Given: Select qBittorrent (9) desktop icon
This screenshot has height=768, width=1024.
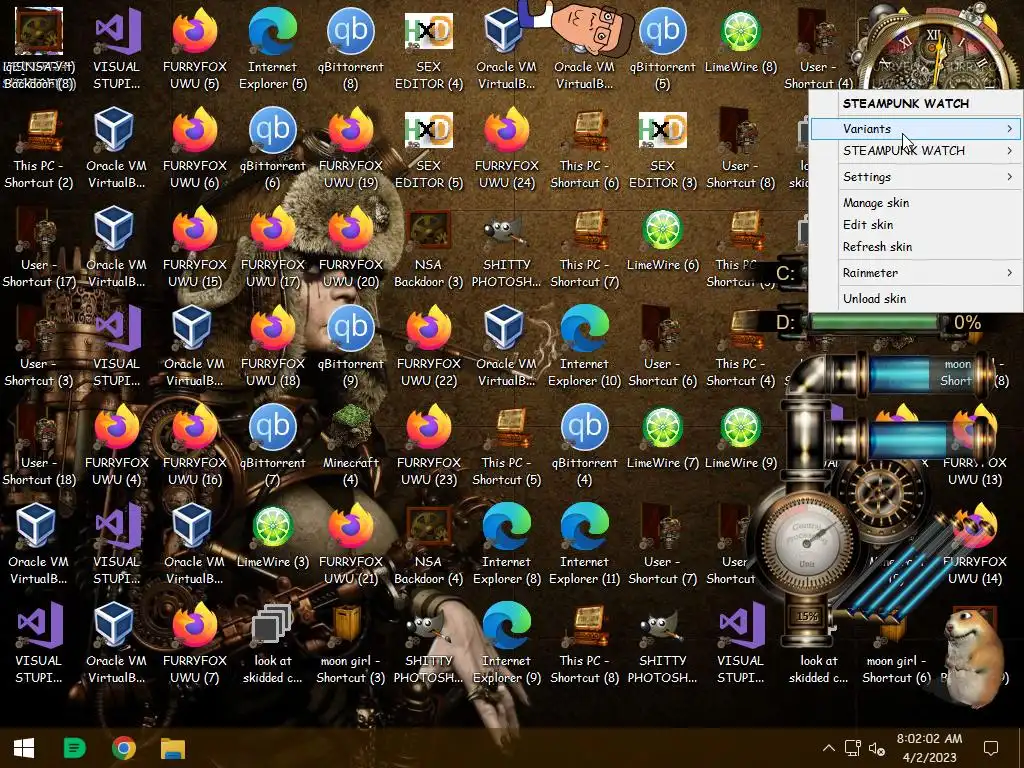Looking at the screenshot, I should coord(351,347).
